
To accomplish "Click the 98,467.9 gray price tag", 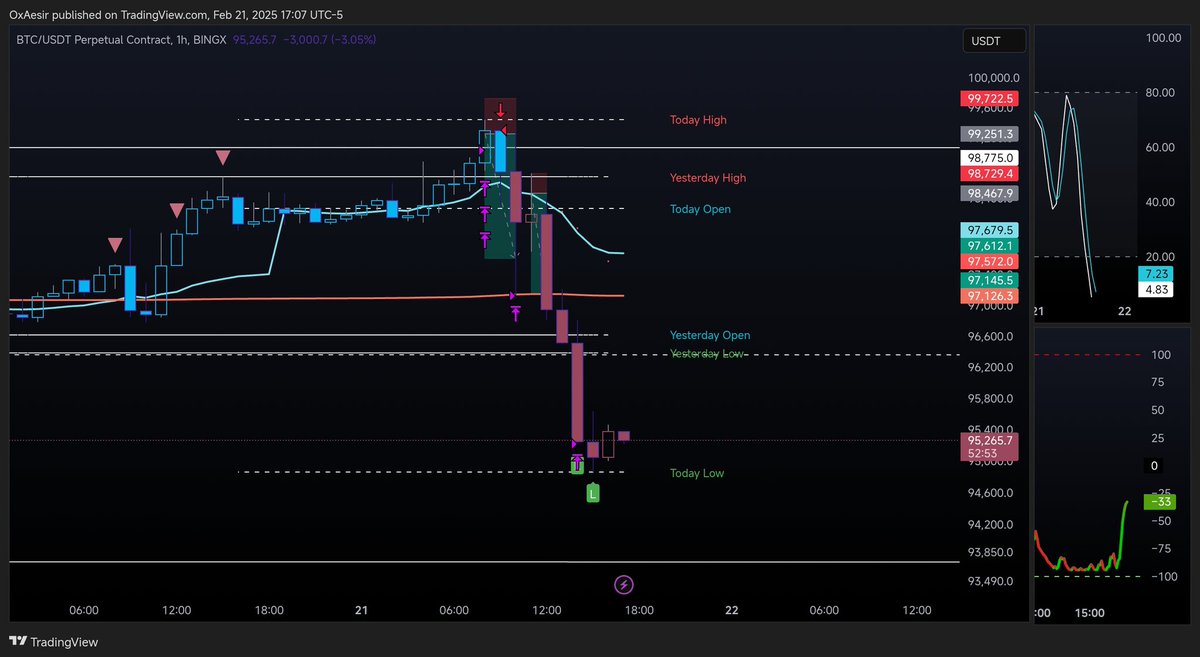I will (x=989, y=193).
